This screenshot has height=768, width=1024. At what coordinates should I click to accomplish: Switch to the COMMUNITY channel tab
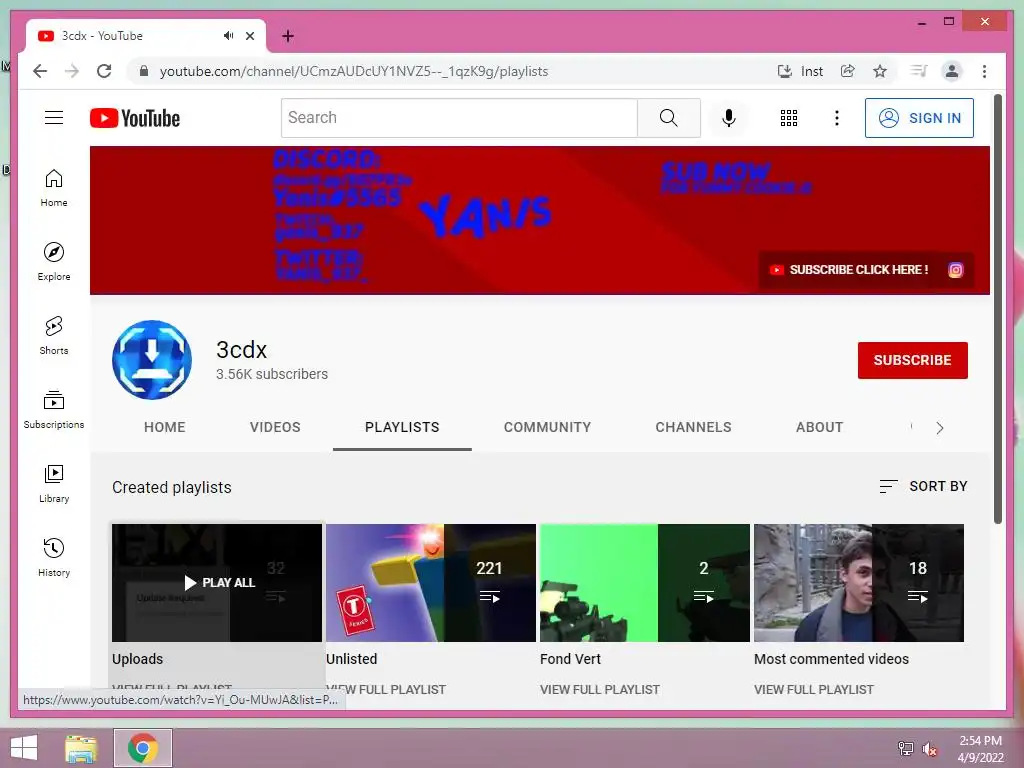point(547,427)
